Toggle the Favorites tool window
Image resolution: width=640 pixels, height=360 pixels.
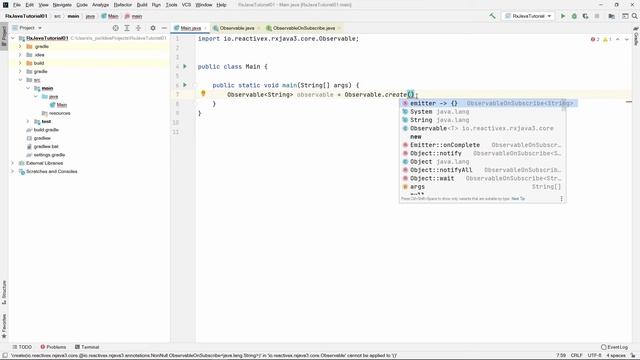pyautogui.click(x=4, y=326)
